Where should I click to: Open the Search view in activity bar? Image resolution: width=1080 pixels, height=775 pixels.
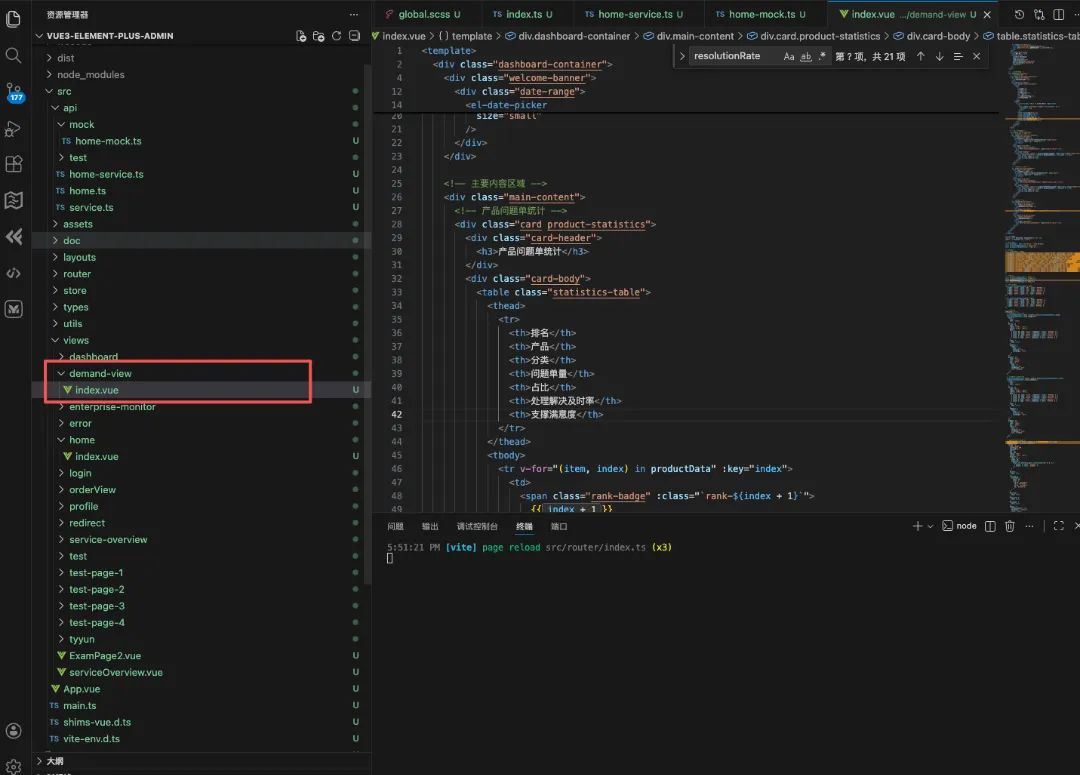13,55
